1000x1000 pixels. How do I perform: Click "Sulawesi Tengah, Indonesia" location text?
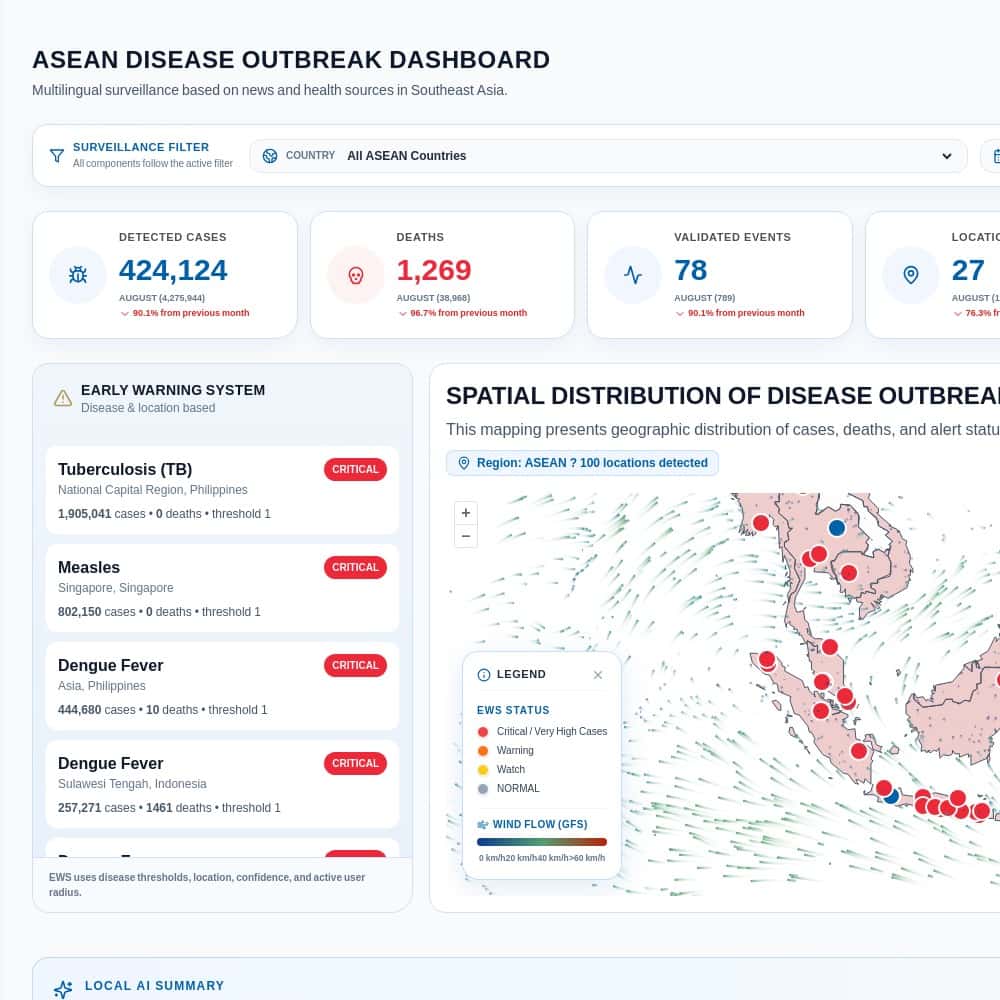(132, 784)
